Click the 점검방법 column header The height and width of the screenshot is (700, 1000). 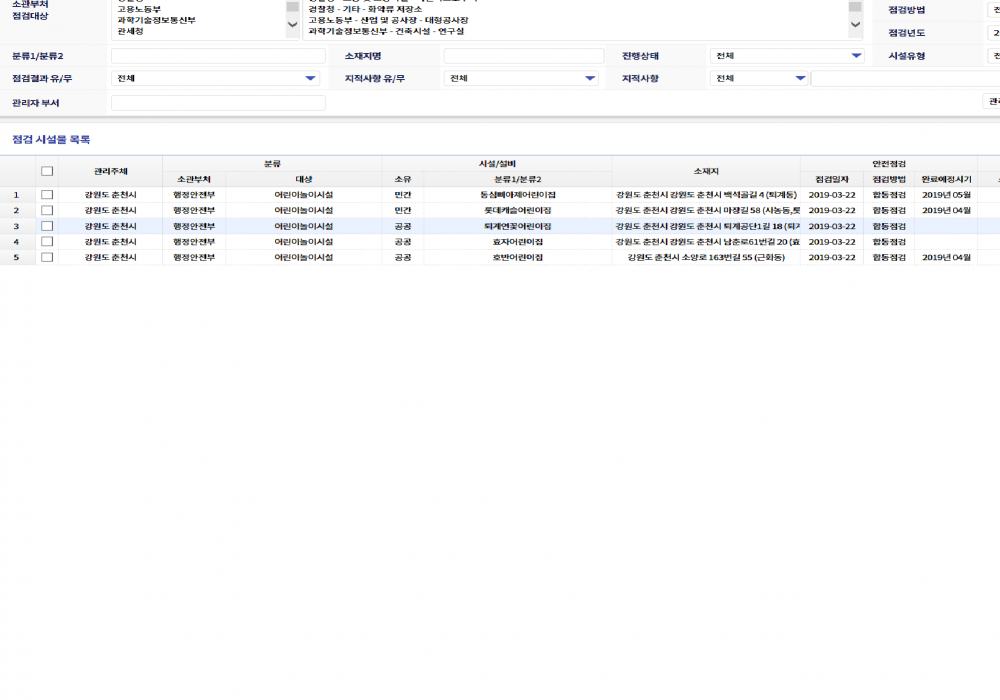(x=889, y=179)
